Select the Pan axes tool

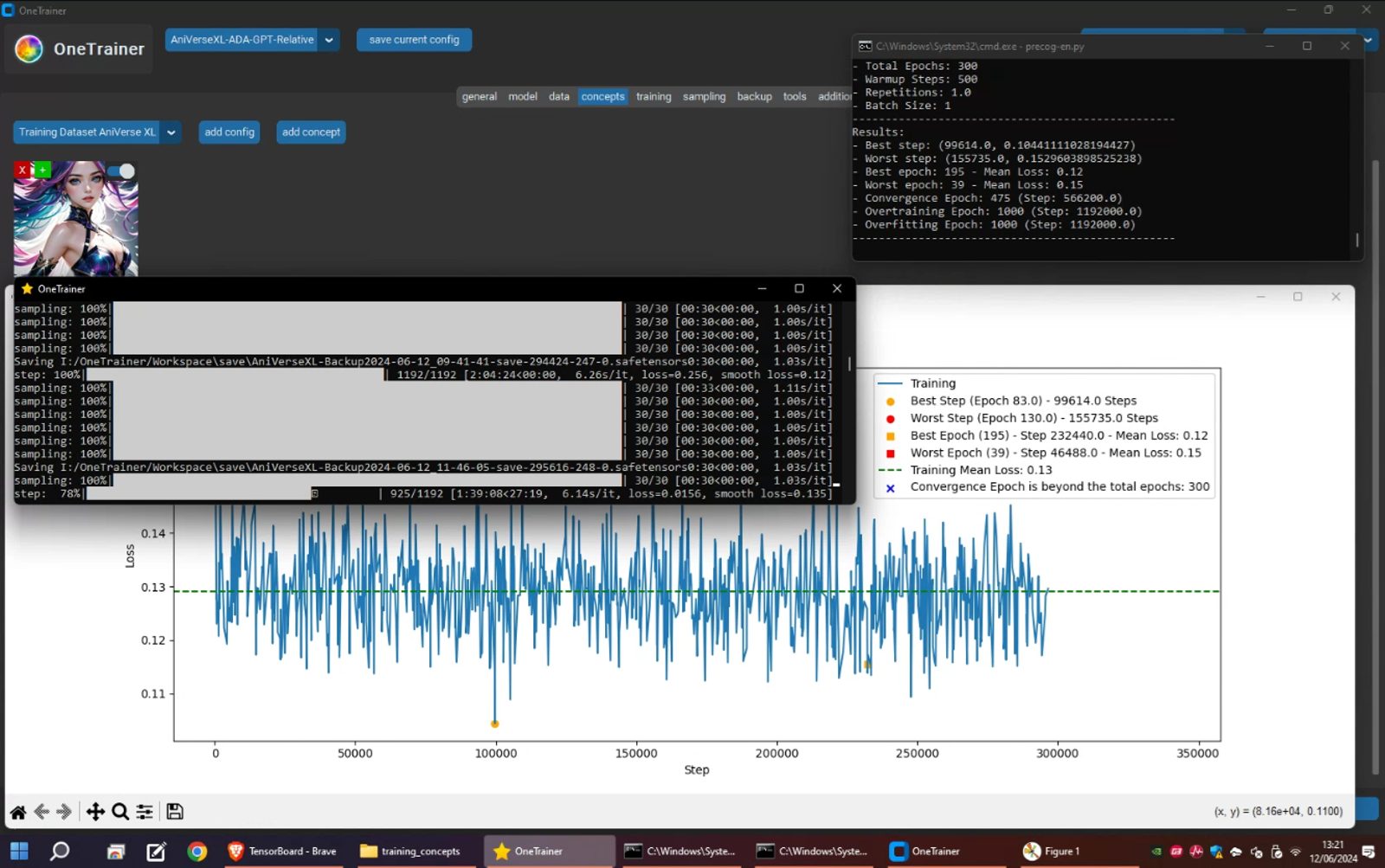(x=95, y=812)
